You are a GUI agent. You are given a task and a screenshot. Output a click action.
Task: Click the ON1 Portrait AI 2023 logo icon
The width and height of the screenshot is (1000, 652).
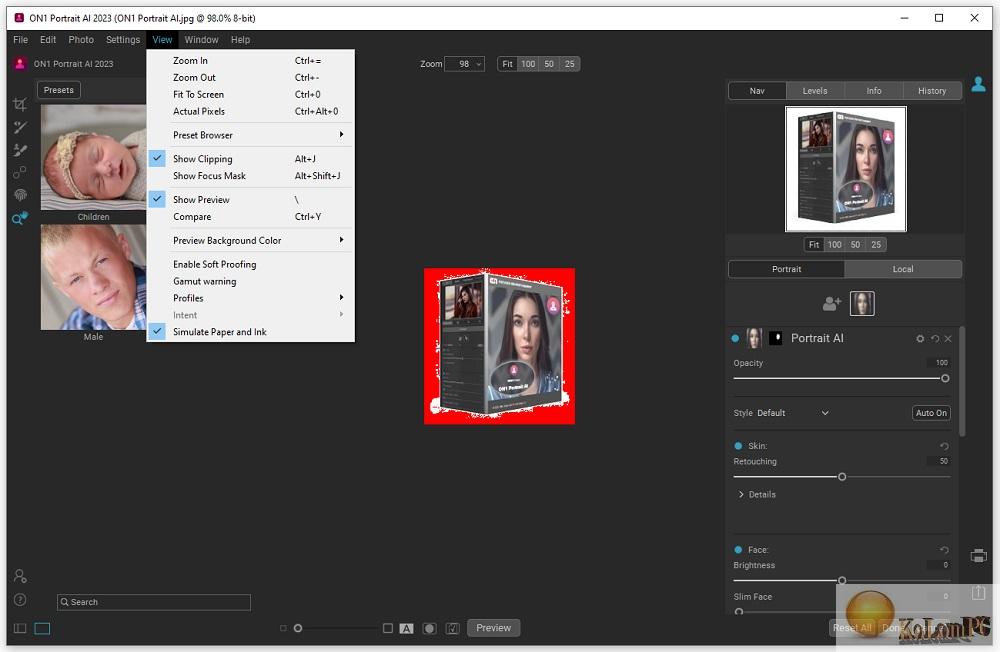pos(20,64)
